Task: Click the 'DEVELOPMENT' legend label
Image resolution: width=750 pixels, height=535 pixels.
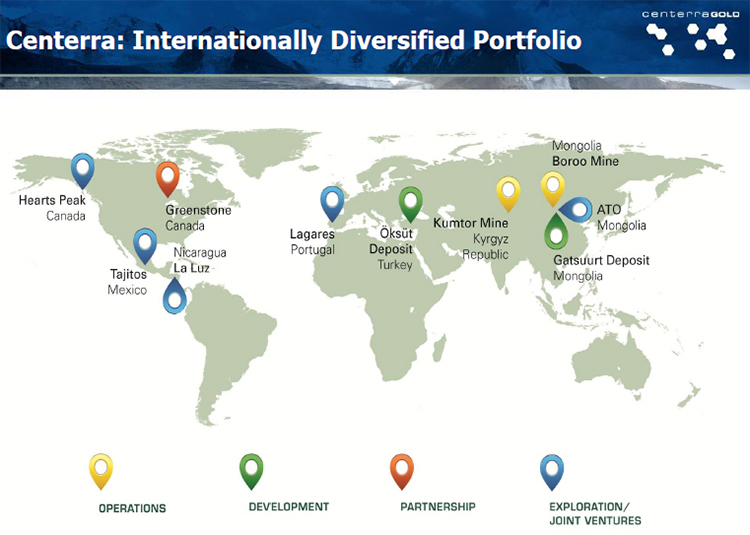Action: coord(289,507)
